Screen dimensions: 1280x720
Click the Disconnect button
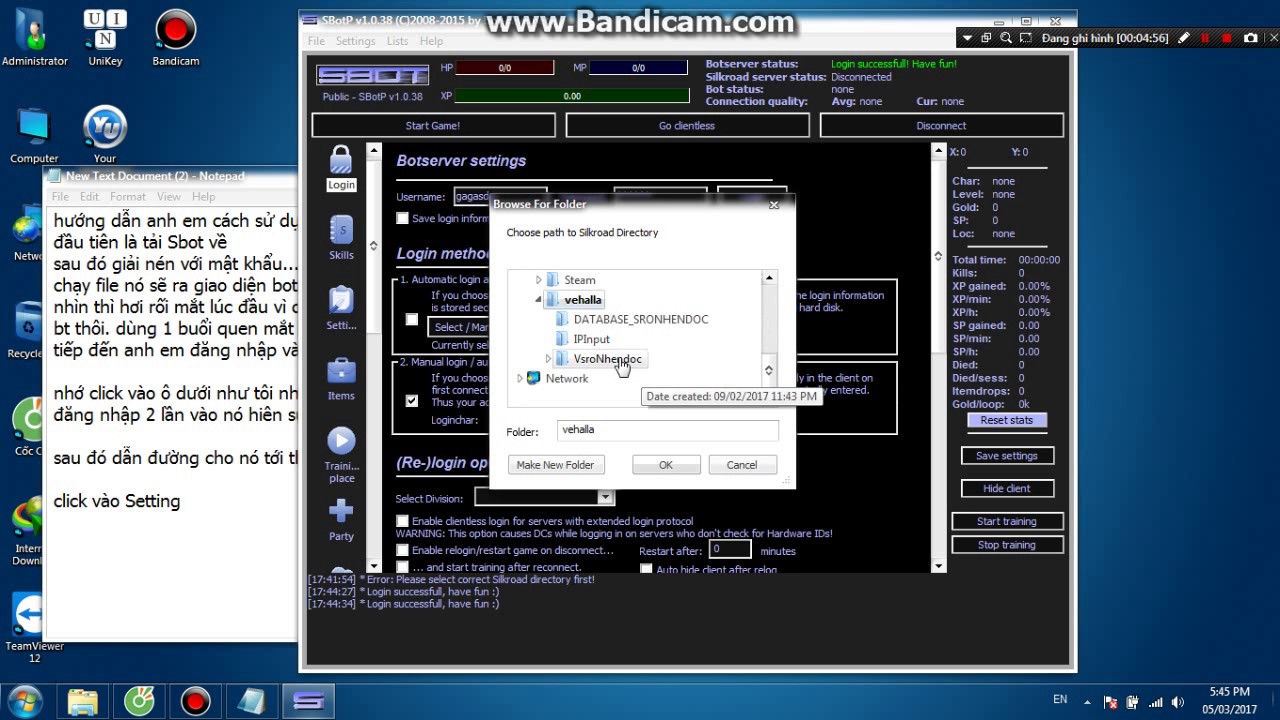click(941, 125)
